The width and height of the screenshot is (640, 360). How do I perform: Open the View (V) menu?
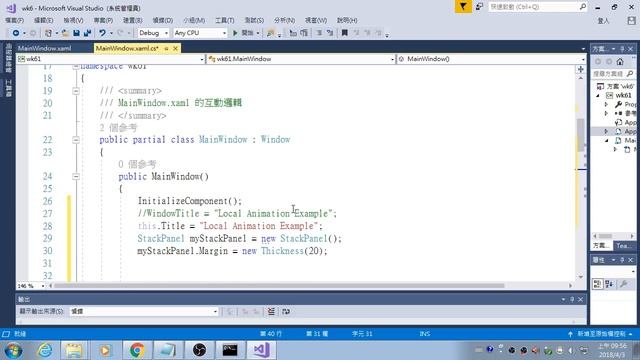[73, 20]
